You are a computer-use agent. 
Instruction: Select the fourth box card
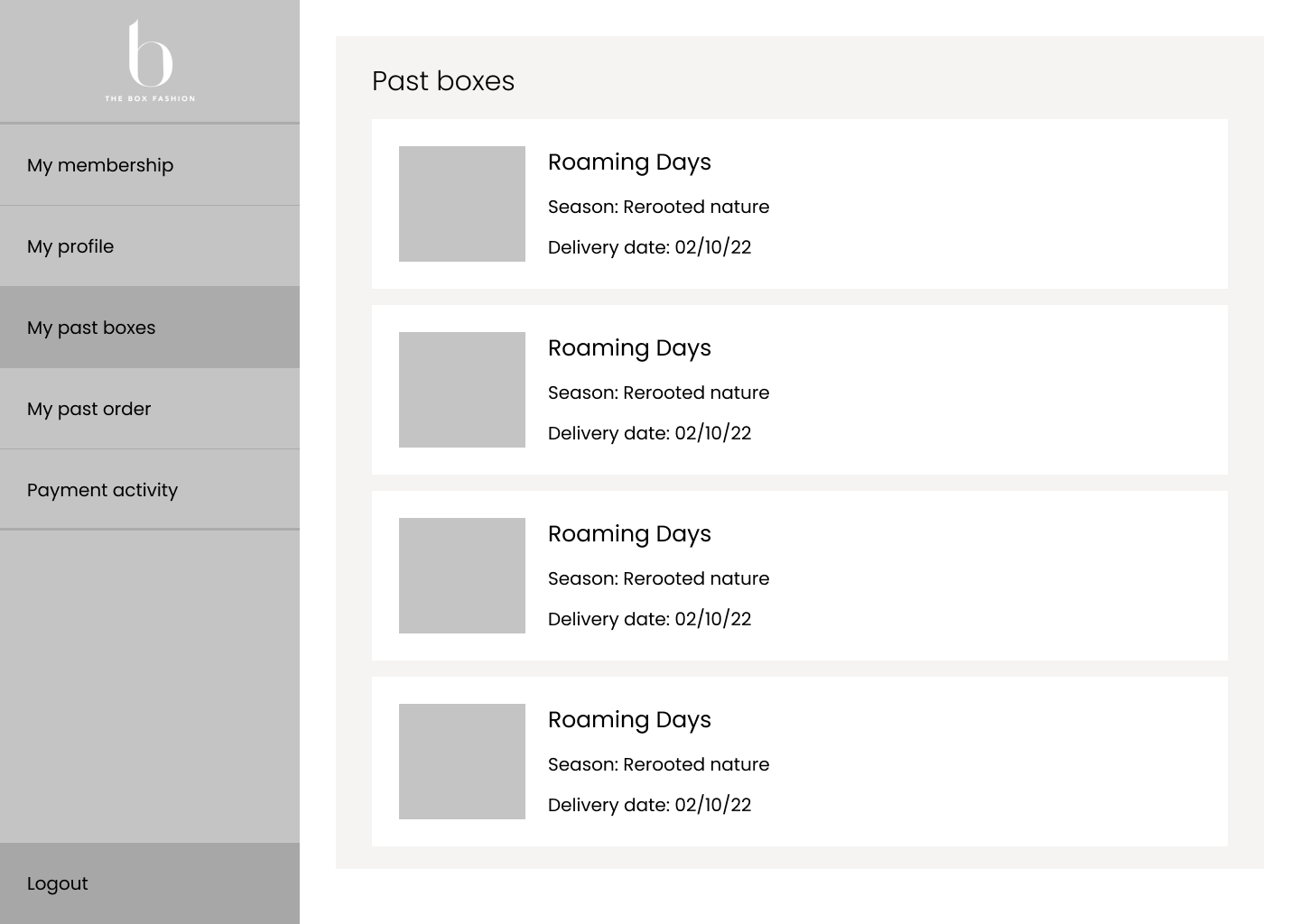800,762
